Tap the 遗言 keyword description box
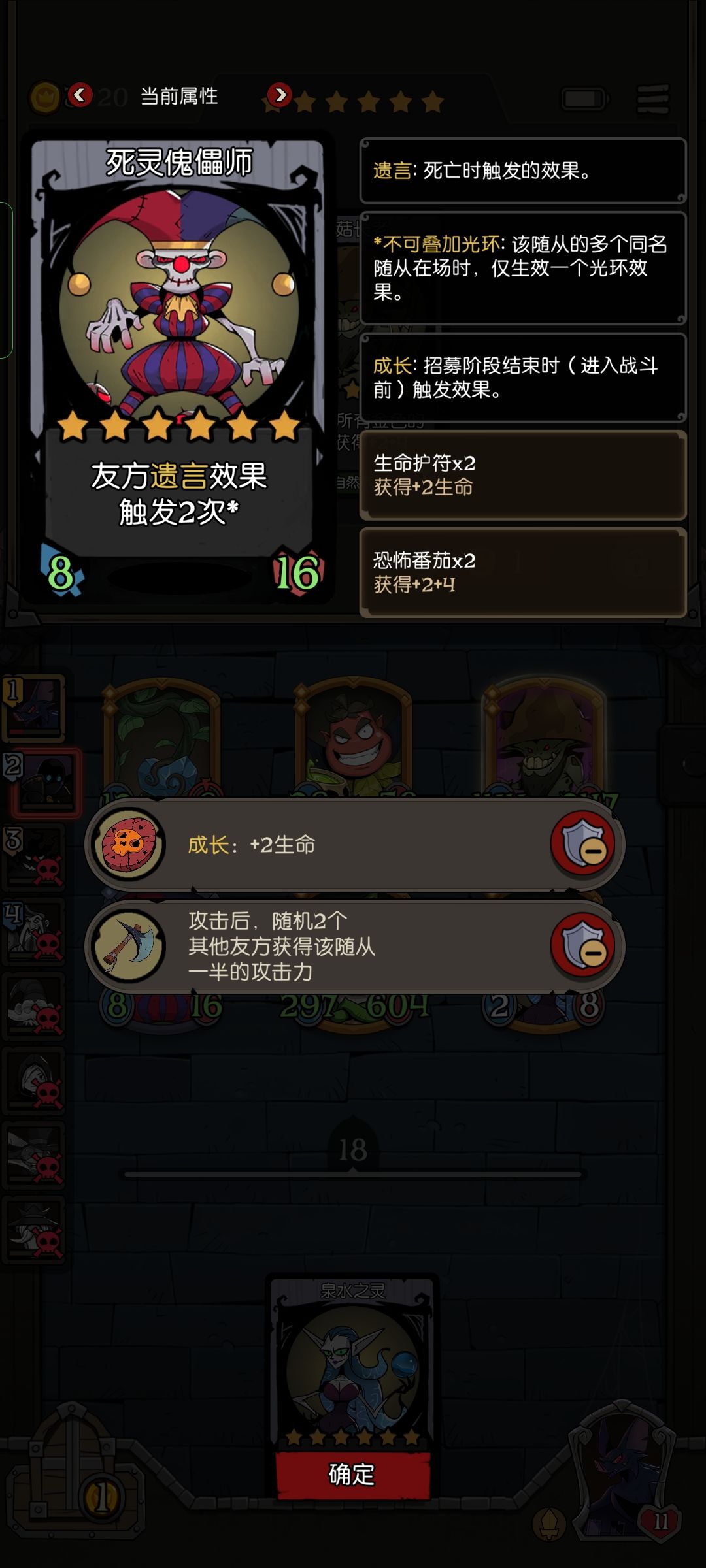Viewport: 706px width, 1568px height. tap(523, 171)
